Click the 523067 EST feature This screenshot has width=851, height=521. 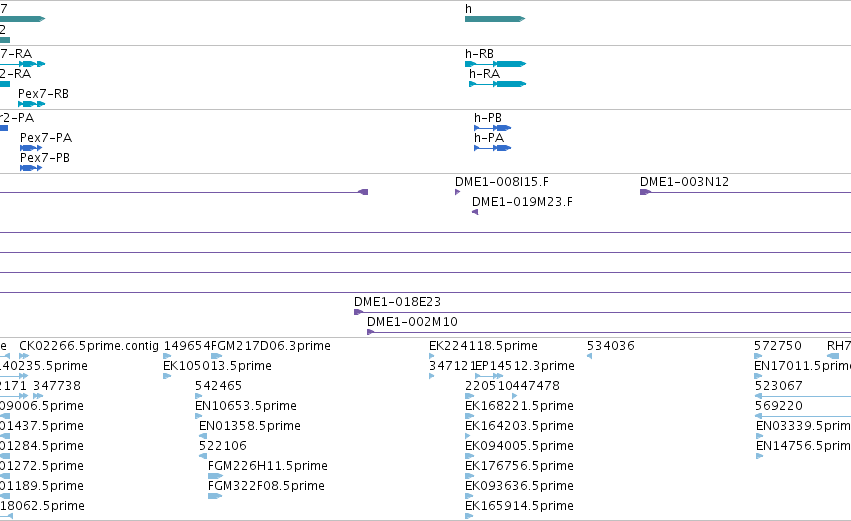pyautogui.click(x=803, y=396)
